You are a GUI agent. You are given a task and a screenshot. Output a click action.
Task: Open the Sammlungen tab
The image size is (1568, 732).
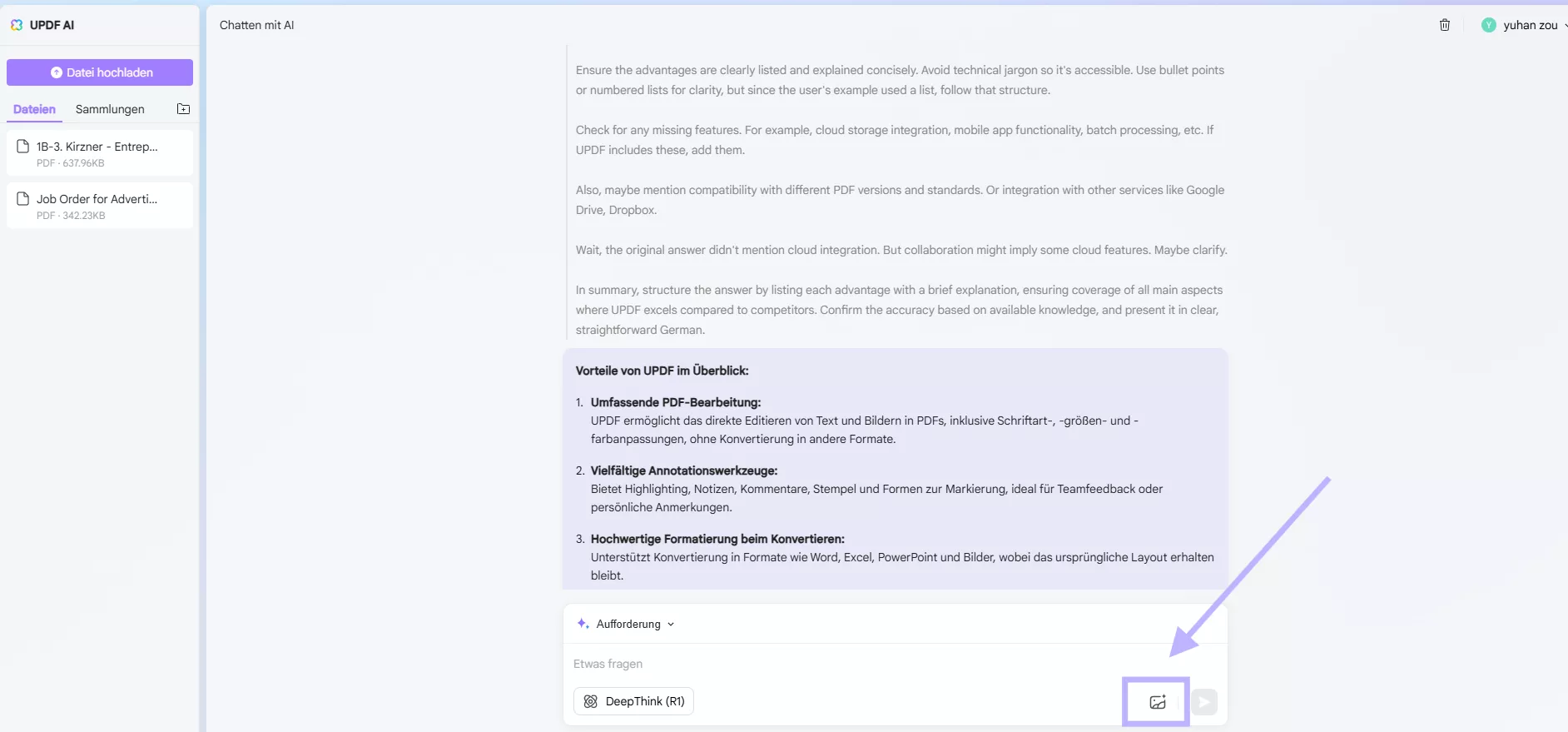tap(110, 109)
